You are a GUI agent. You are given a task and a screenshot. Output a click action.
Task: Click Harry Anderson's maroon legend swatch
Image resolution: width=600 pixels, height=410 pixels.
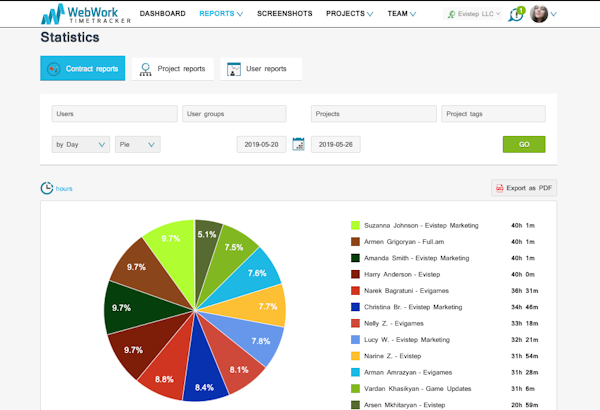(355, 274)
